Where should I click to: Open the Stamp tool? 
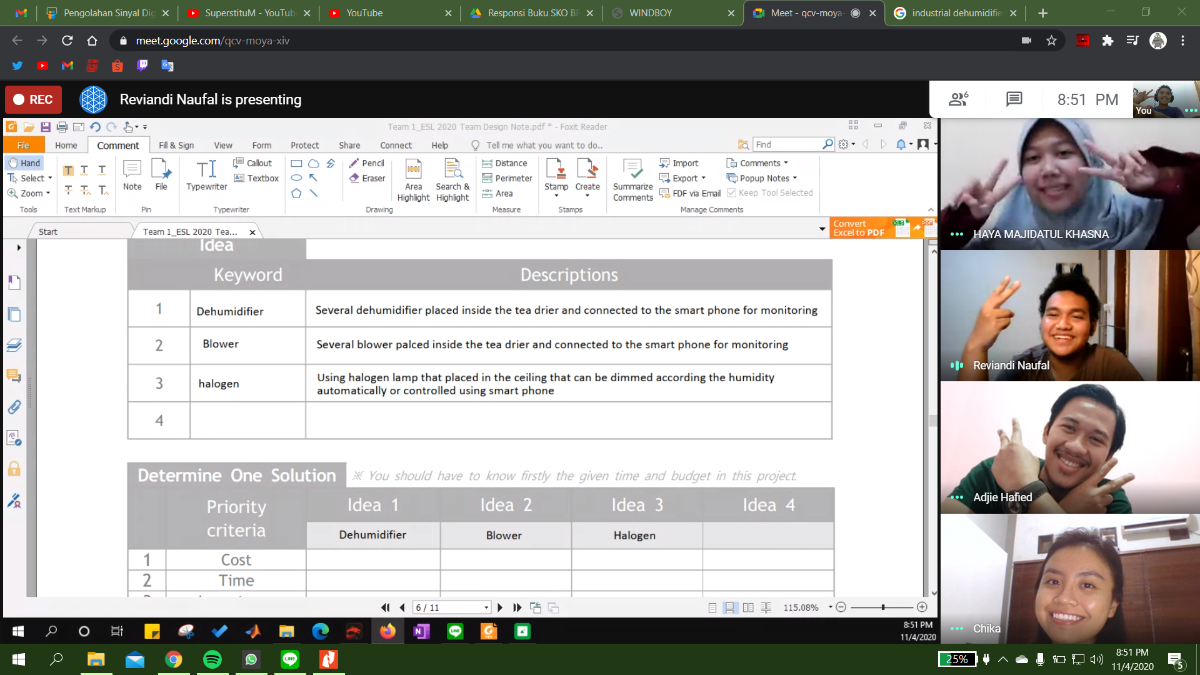point(556,174)
